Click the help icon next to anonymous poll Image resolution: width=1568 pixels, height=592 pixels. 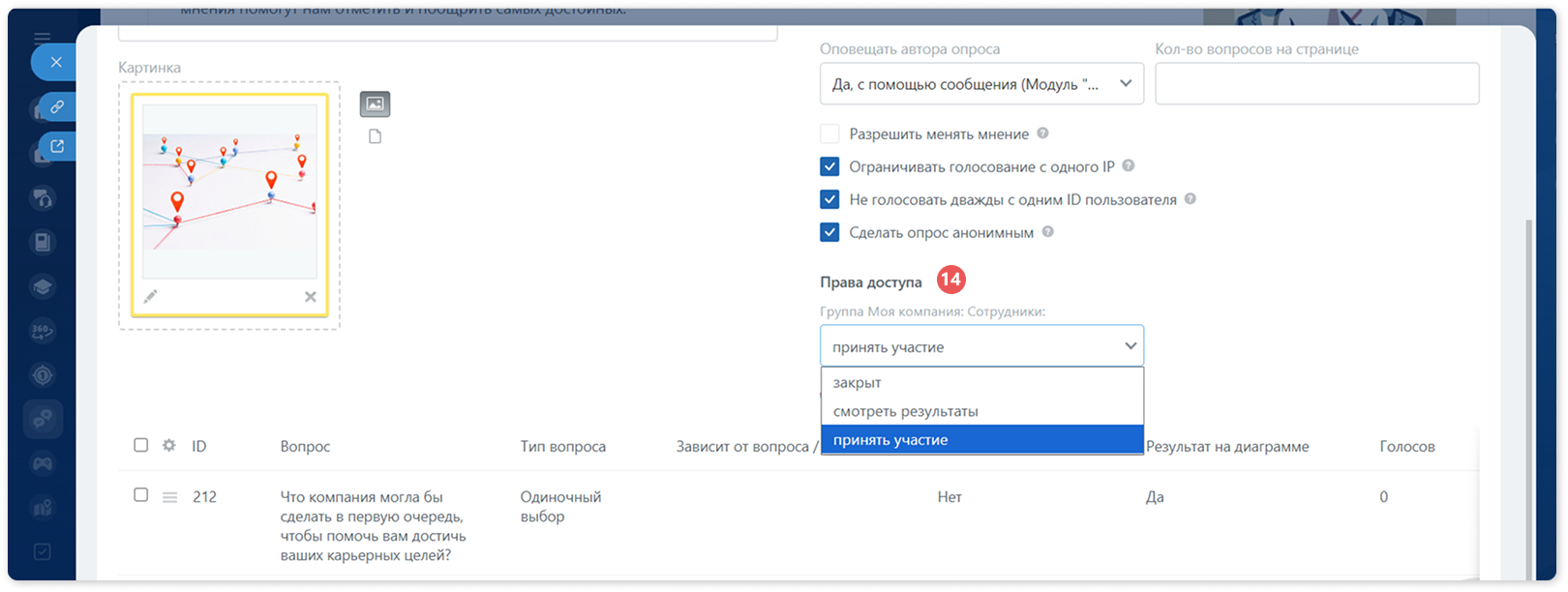click(x=1048, y=232)
